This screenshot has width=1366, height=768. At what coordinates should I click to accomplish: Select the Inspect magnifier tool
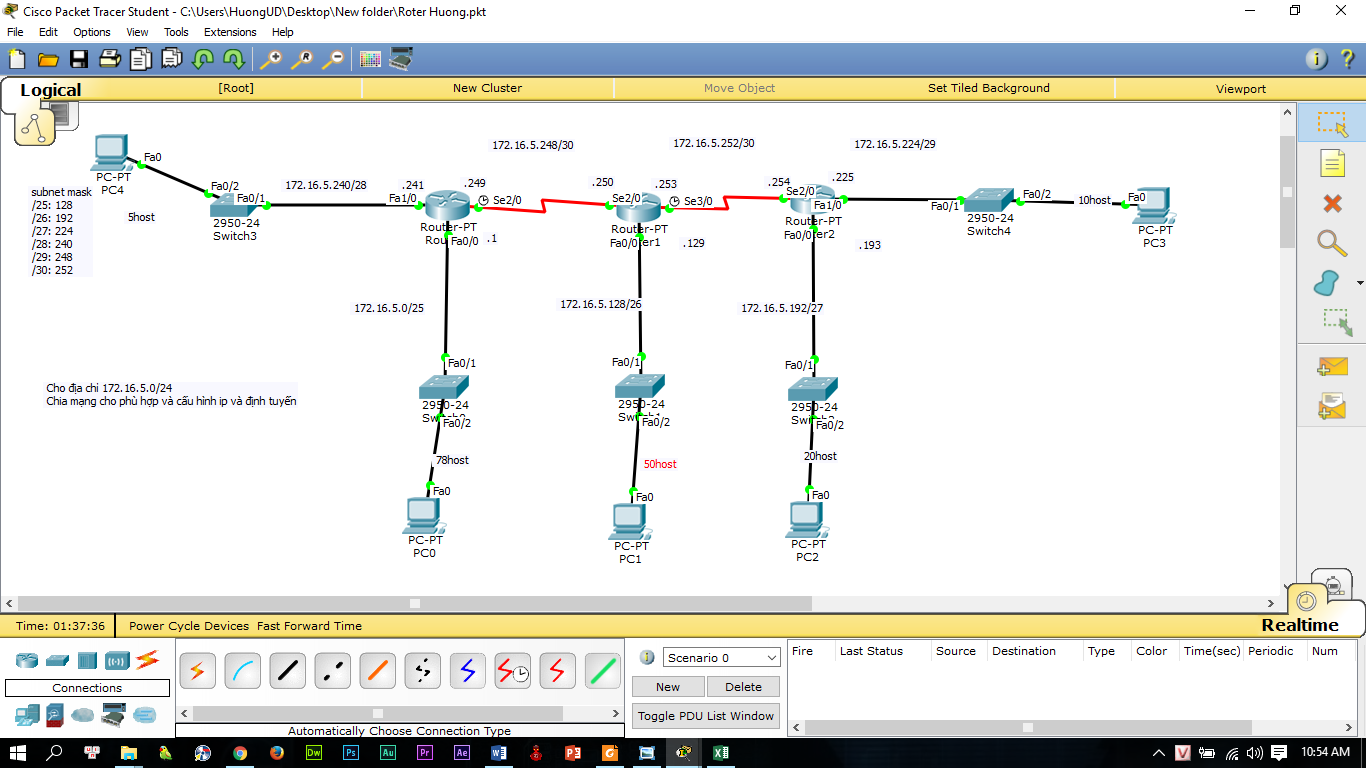pos(1332,241)
